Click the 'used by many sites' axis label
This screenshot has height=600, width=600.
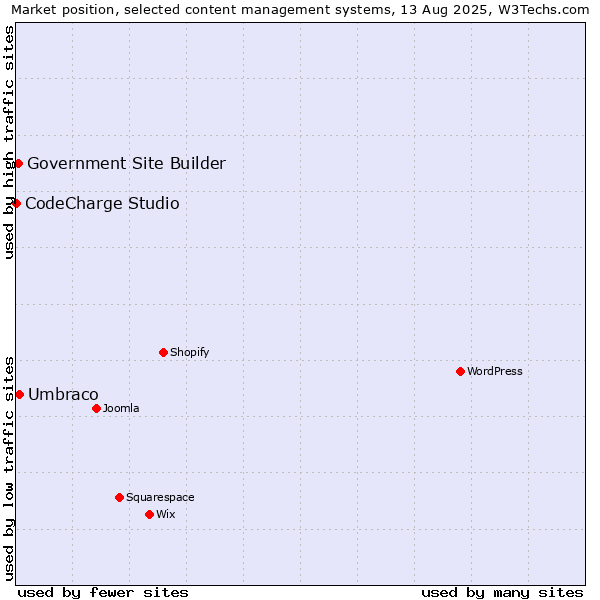point(502,593)
